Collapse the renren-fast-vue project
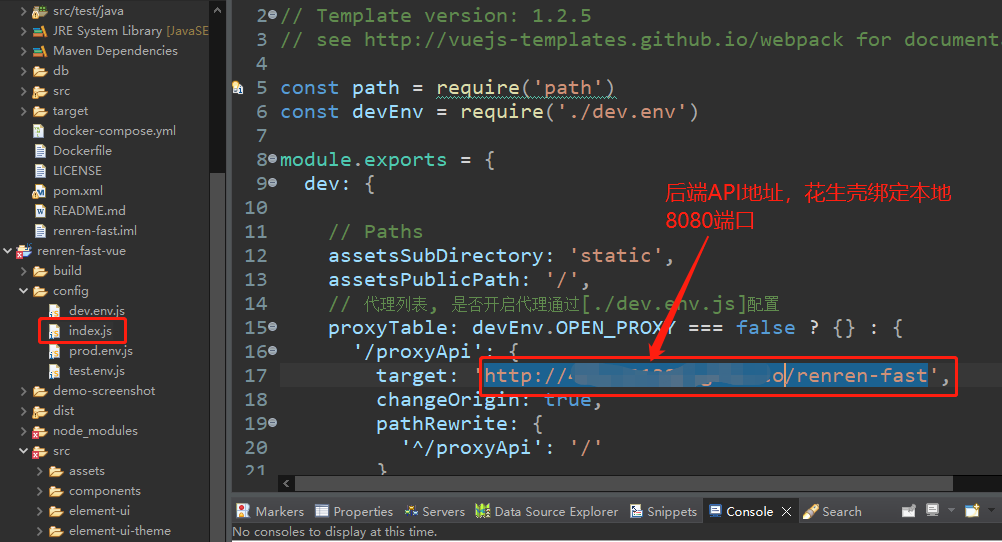Image resolution: width=1002 pixels, height=542 pixels. click(8, 251)
